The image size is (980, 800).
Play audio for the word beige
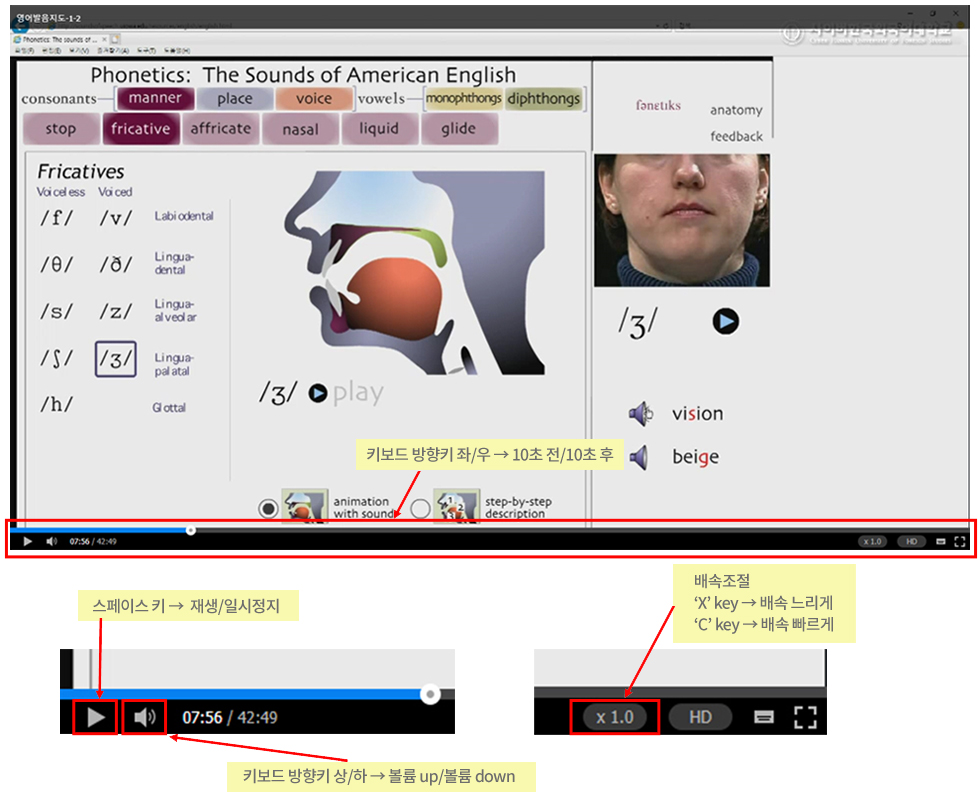click(640, 457)
